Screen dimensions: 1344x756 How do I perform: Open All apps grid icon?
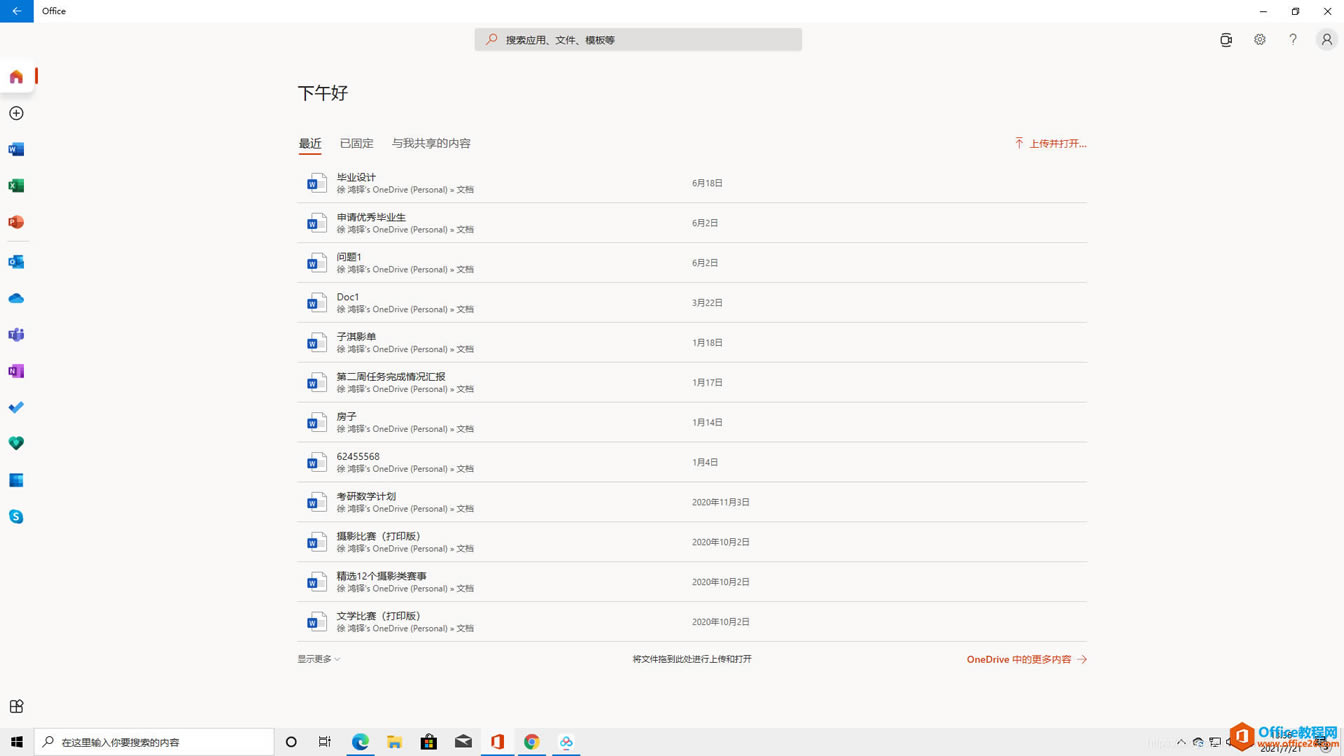[16, 706]
